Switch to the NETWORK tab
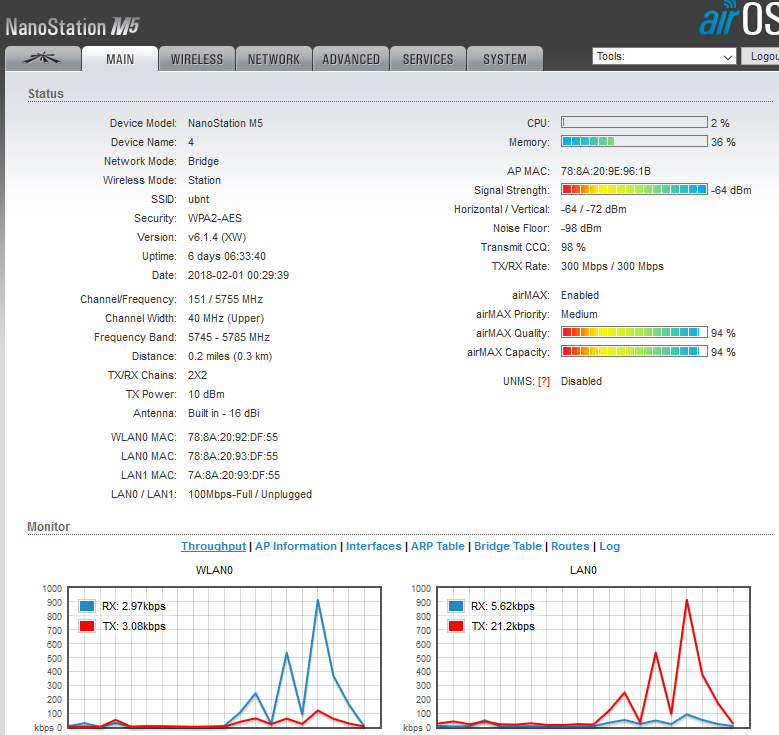The width and height of the screenshot is (779, 735). 274,59
